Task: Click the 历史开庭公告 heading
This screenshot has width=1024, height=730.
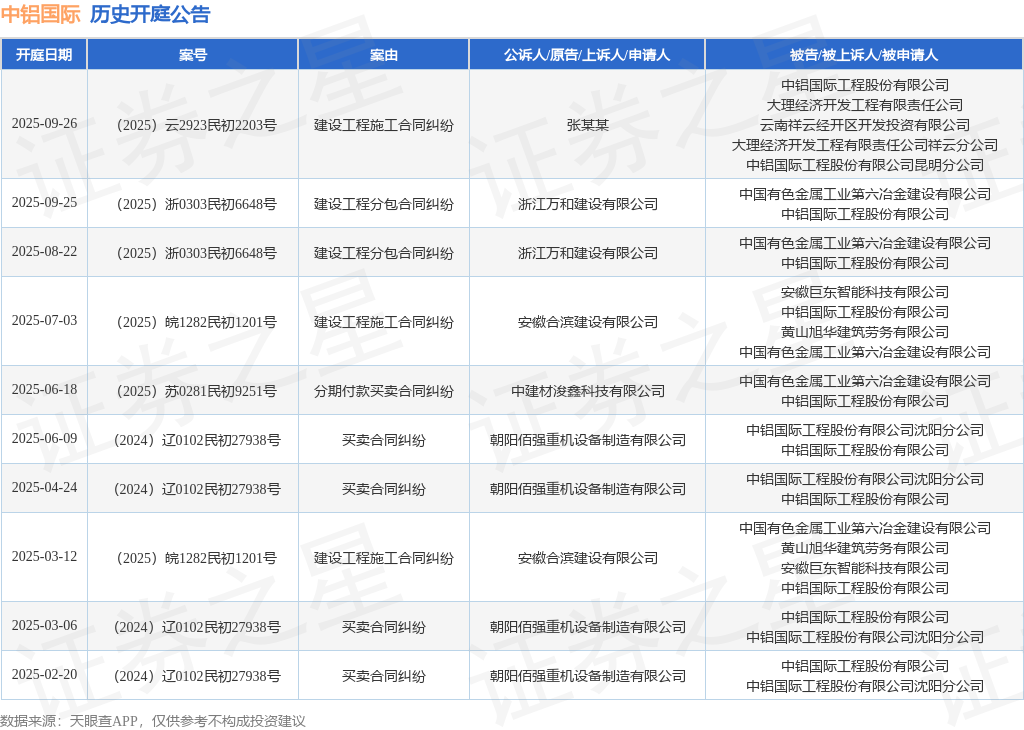Action: (150, 14)
